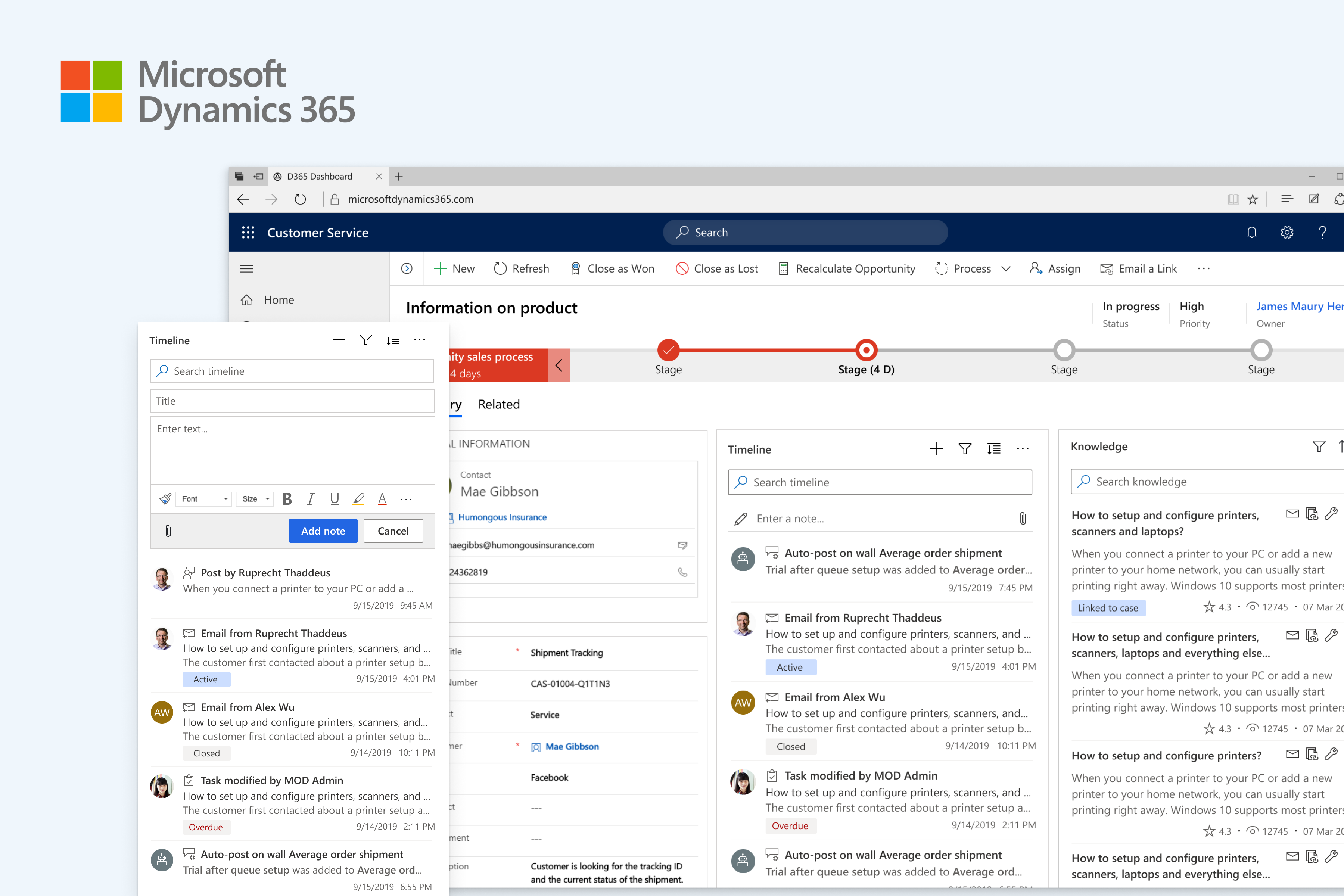Viewport: 1344px width, 896px height.
Task: Click the sort icon in main Timeline
Action: point(994,449)
